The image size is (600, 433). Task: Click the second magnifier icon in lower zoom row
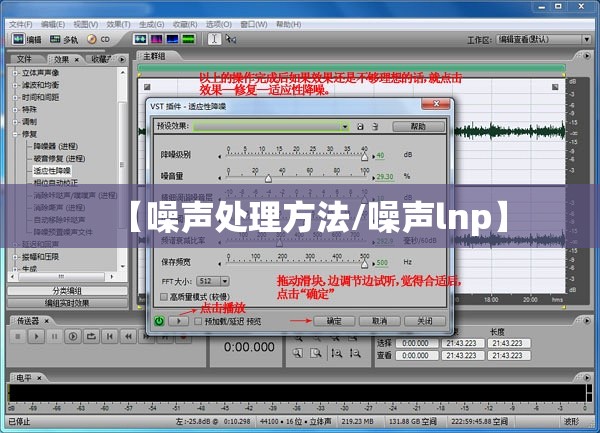point(316,353)
